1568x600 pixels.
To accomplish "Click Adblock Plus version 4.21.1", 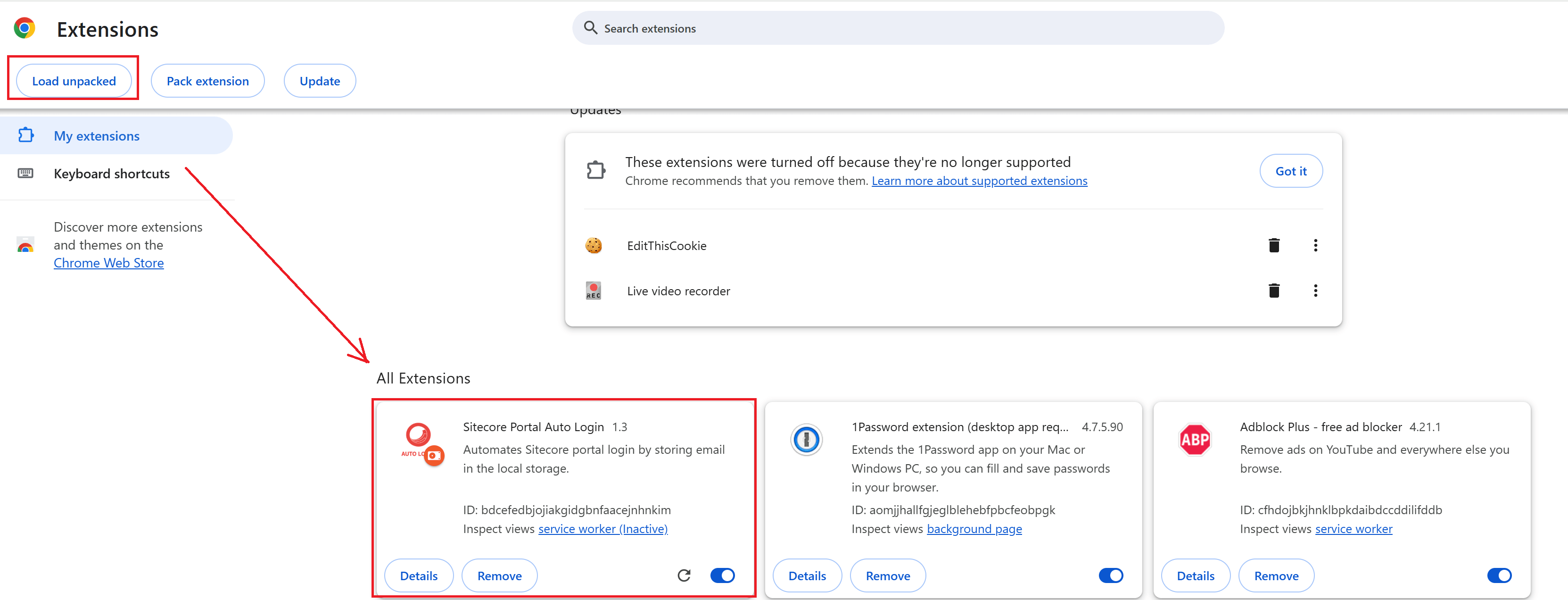I will point(1424,426).
